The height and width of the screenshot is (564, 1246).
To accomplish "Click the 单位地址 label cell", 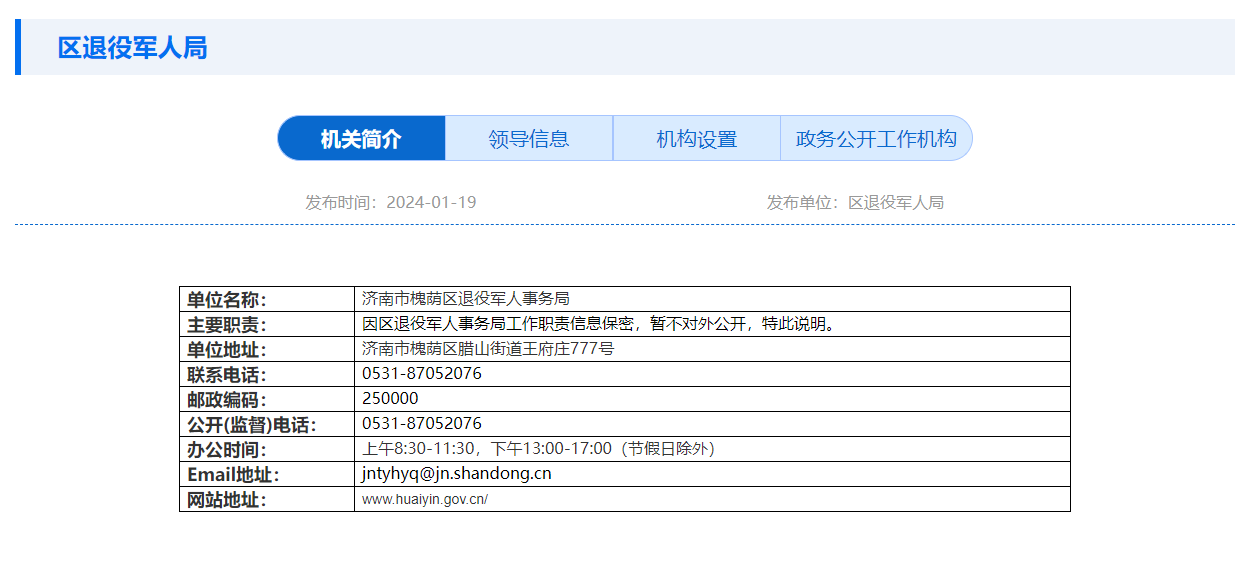I will (267, 349).
